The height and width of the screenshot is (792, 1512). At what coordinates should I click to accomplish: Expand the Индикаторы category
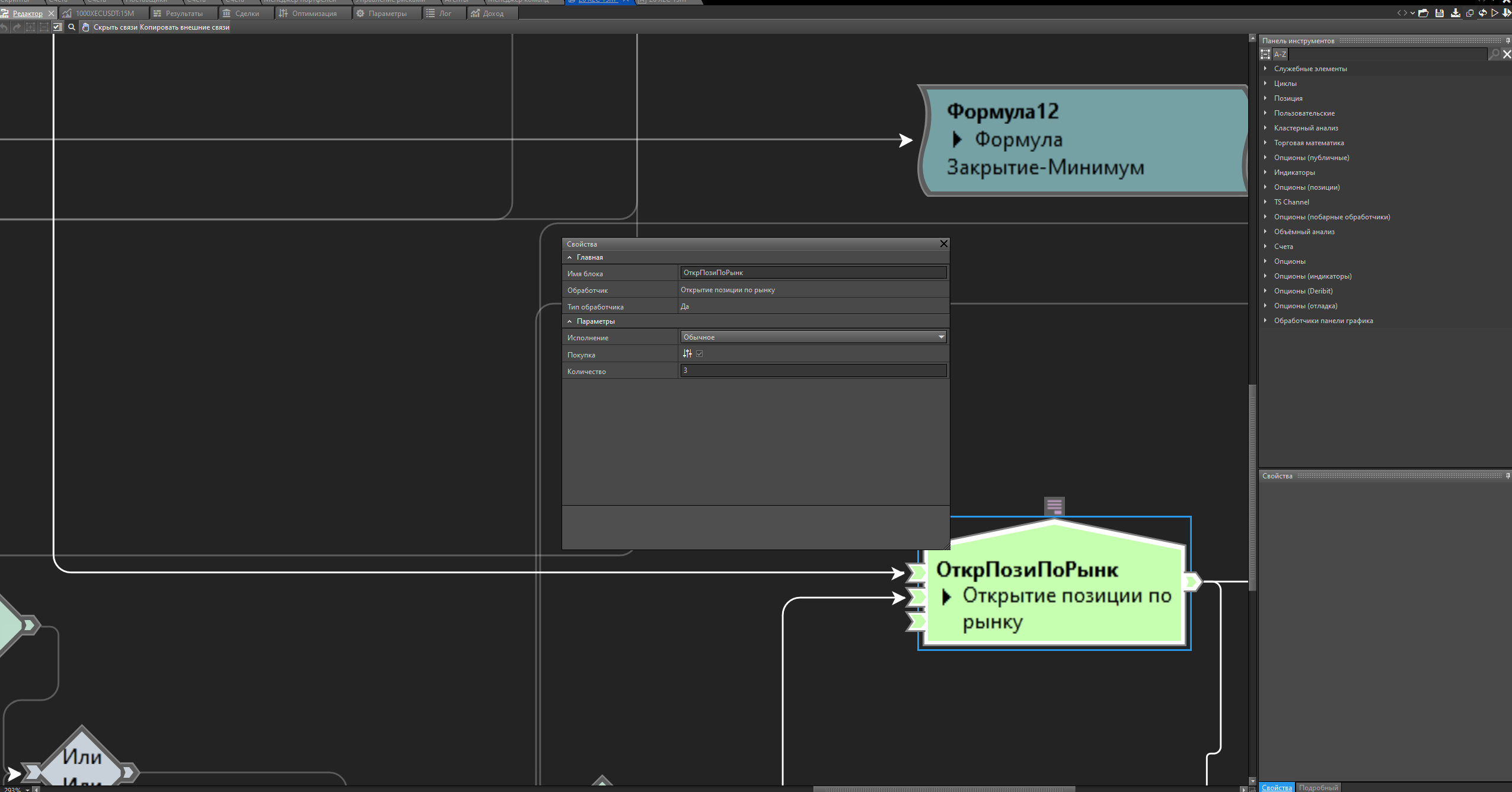tap(1294, 173)
